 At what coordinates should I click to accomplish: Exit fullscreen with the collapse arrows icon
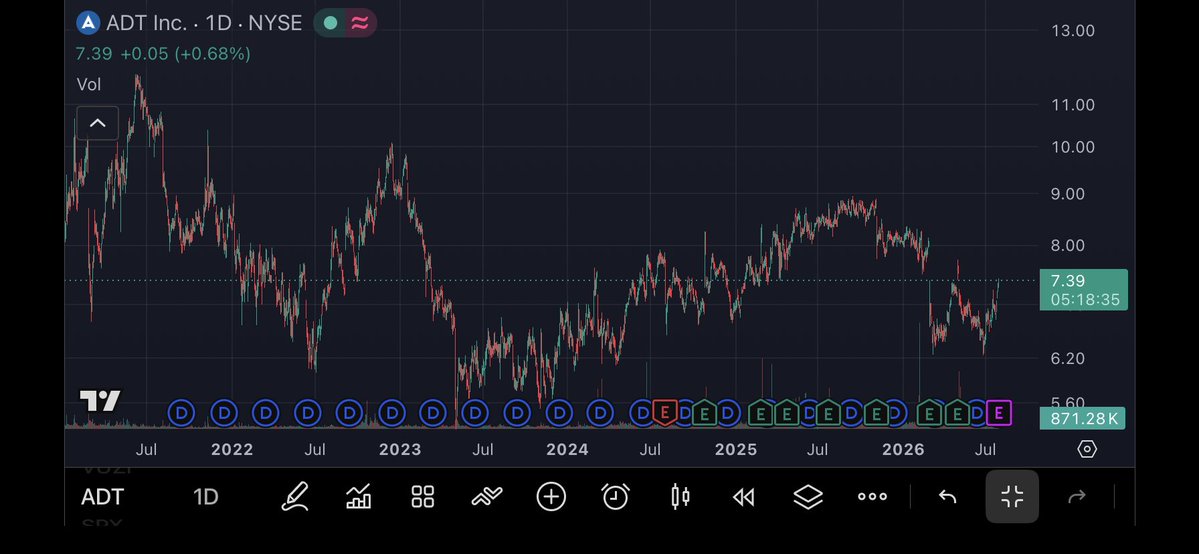tap(1012, 497)
